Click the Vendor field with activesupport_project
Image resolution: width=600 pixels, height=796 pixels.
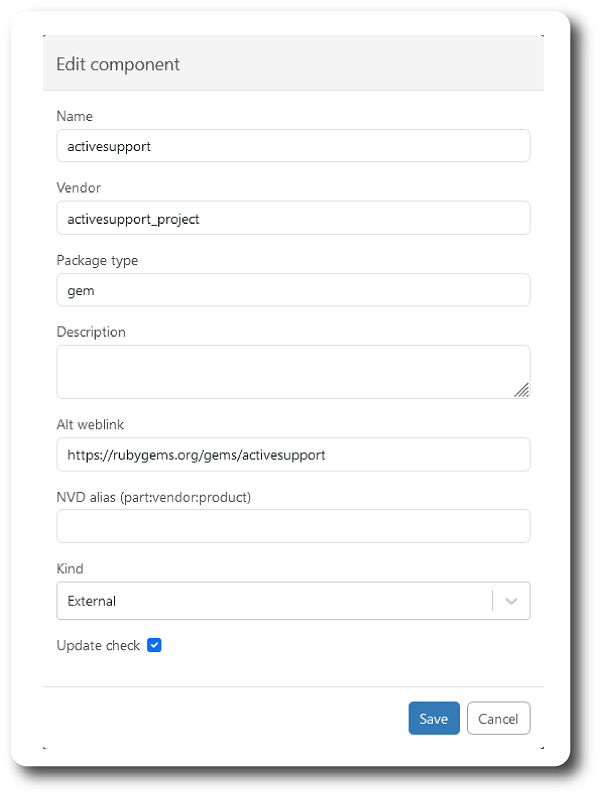pyautogui.click(x=293, y=218)
